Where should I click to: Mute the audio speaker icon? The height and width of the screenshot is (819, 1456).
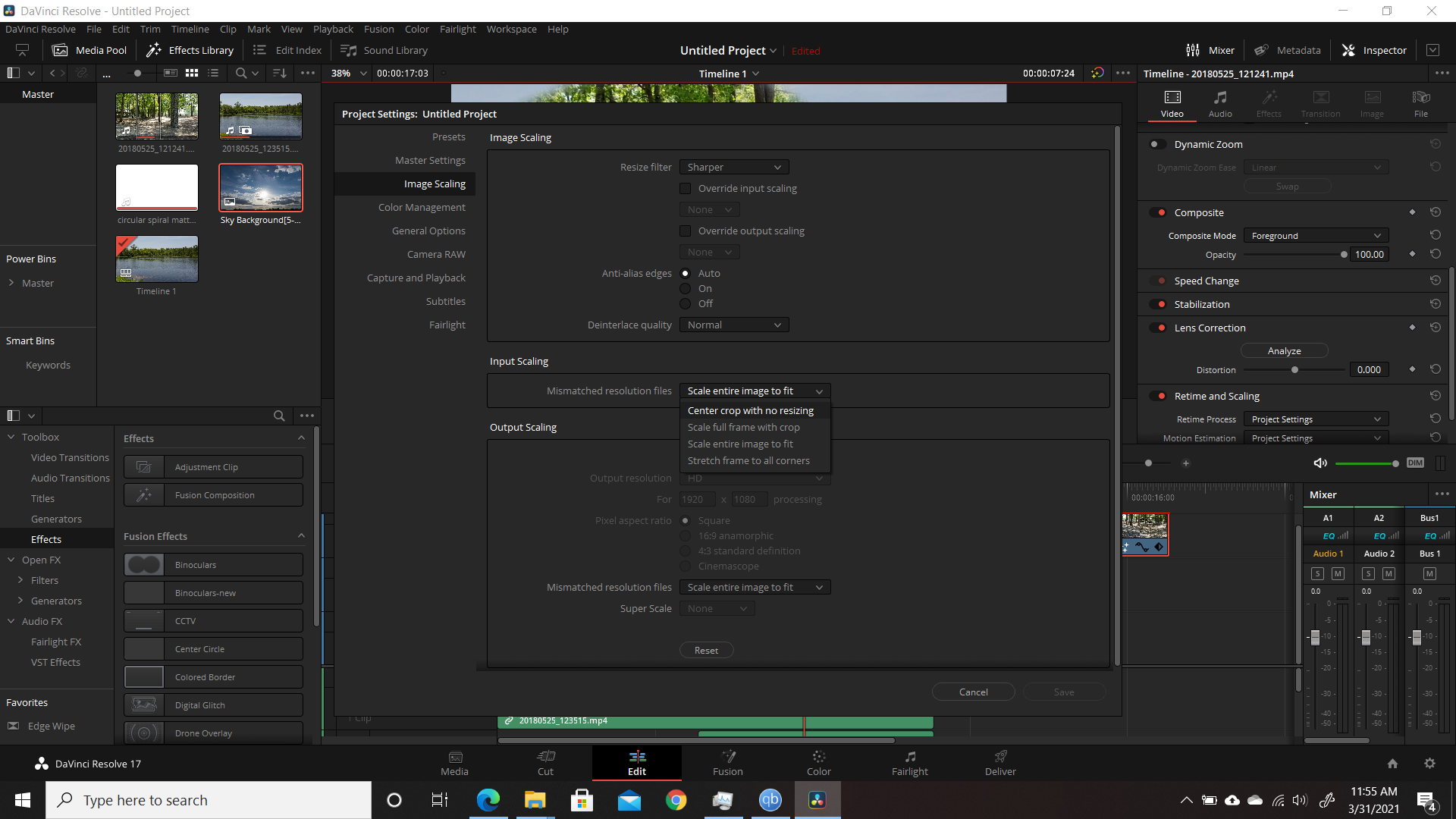[x=1320, y=463]
